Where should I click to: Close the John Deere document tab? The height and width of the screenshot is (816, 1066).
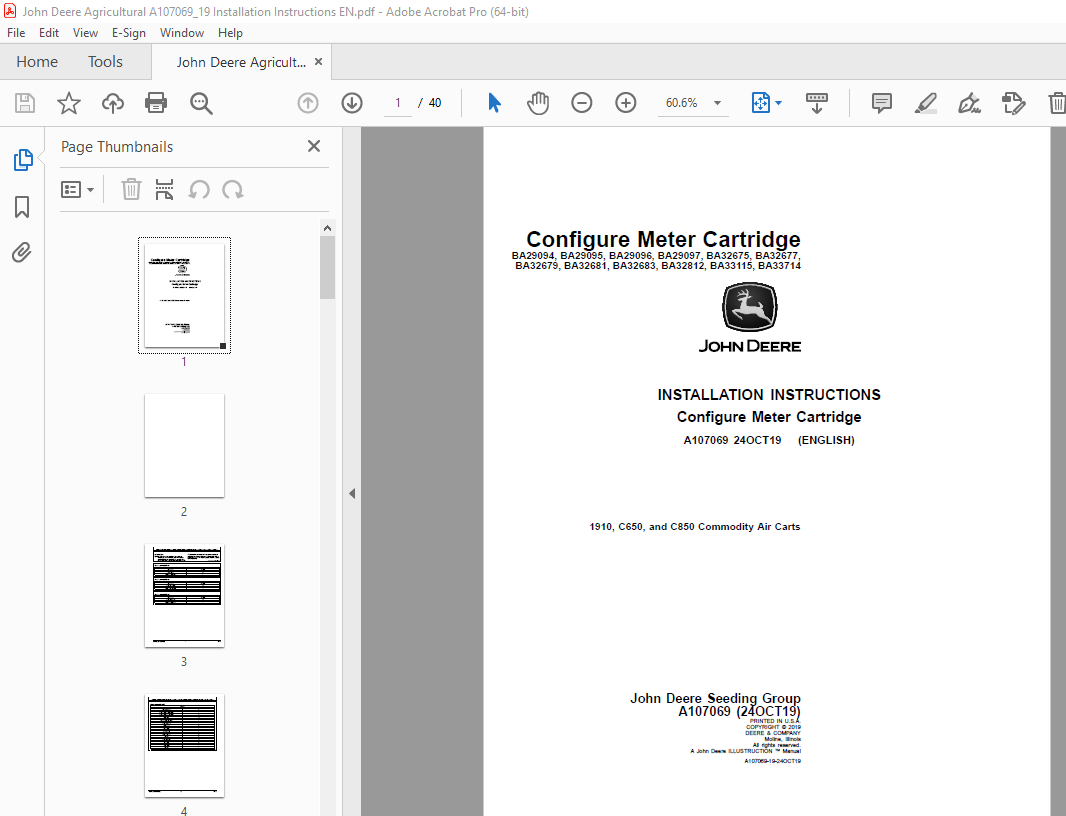click(x=318, y=62)
